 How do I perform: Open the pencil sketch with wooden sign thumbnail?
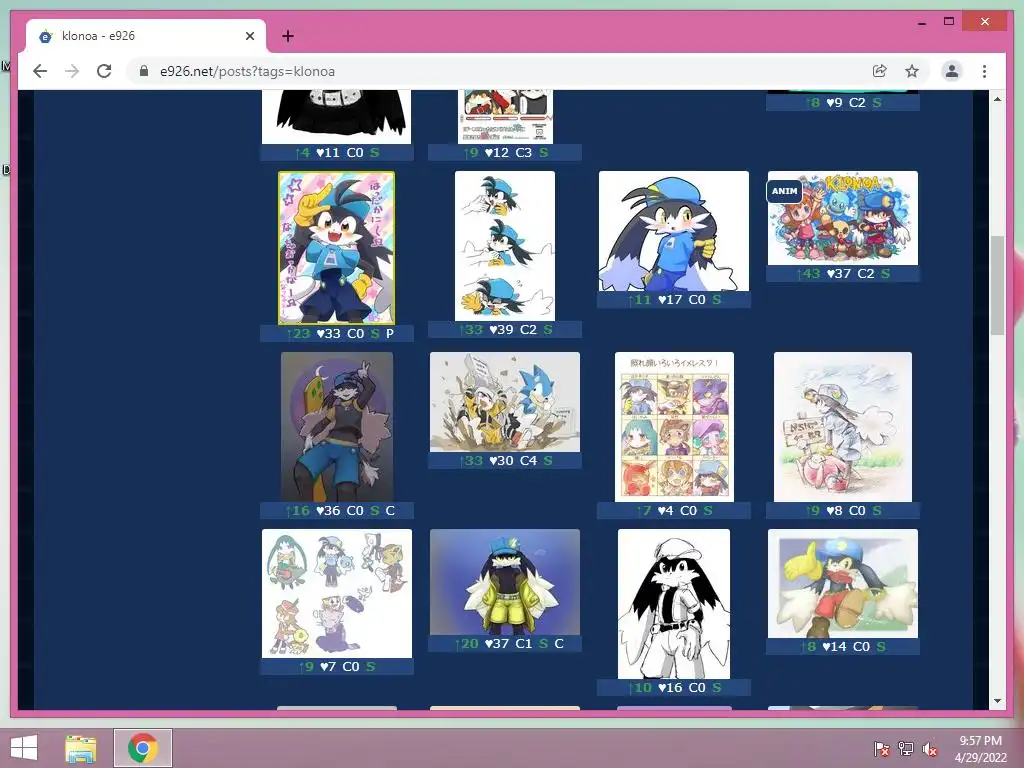[842, 426]
